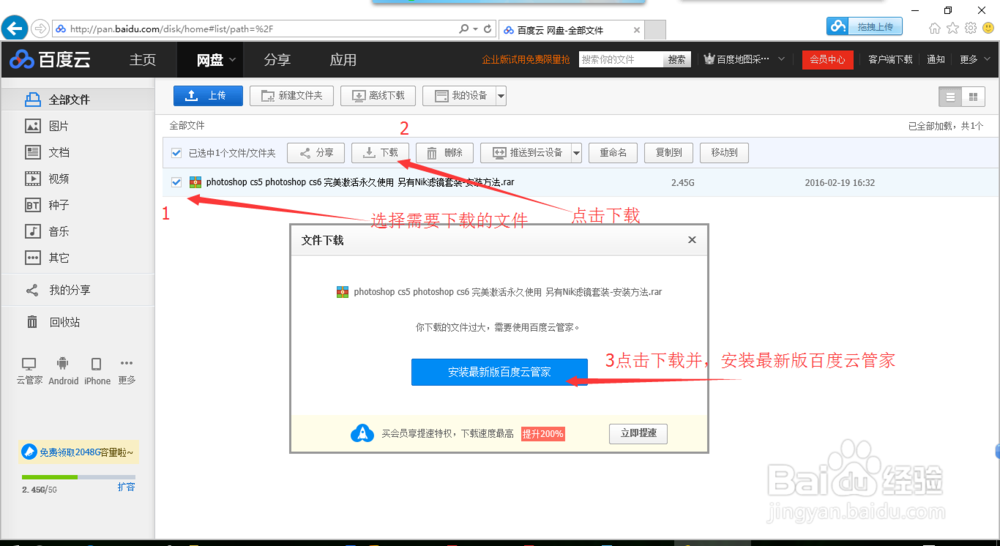
Task: Click the 删除 delete button
Action: (x=445, y=153)
